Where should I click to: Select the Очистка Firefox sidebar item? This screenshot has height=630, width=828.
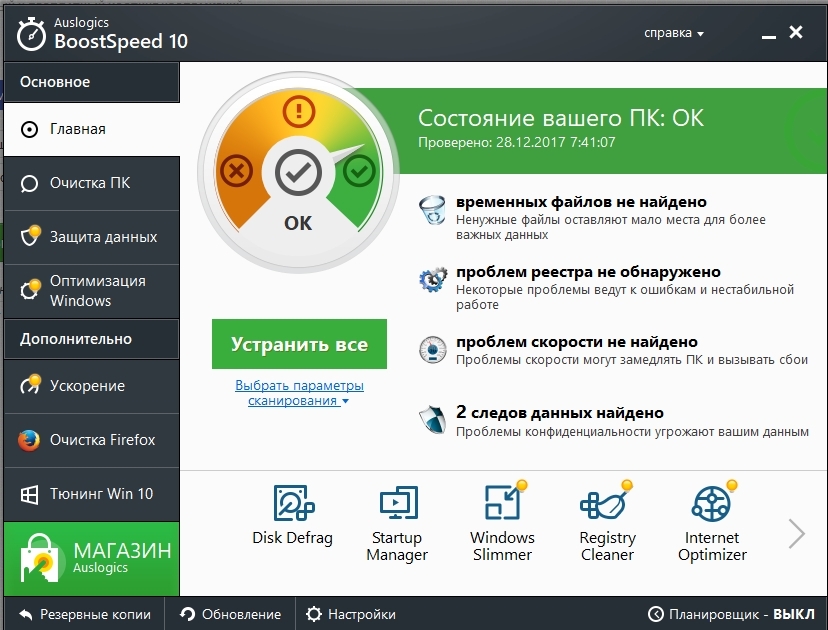click(x=90, y=440)
